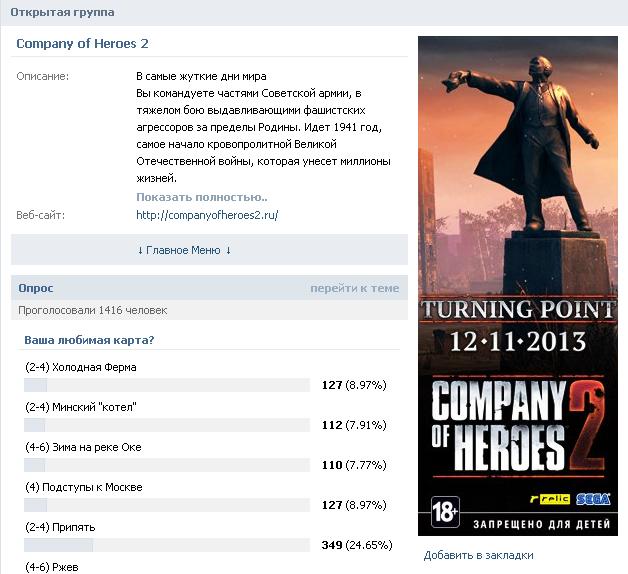Follow the перейти к теме link
The image size is (628, 574).
click(354, 288)
